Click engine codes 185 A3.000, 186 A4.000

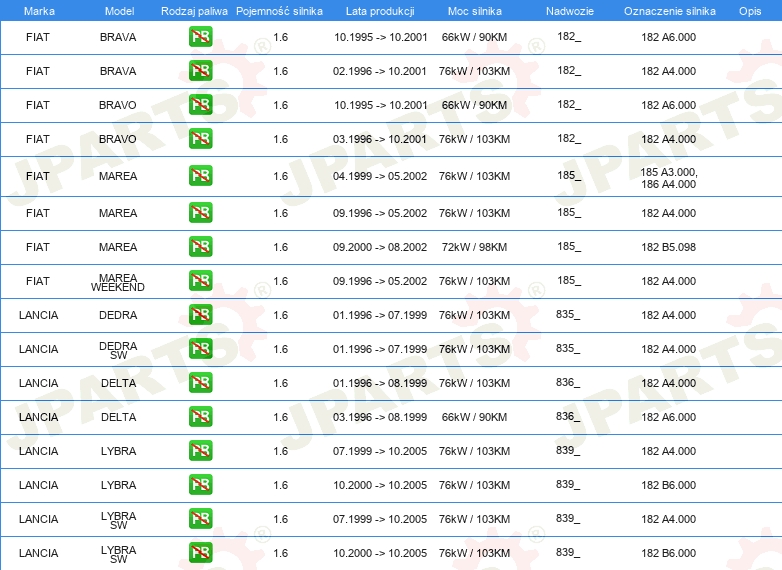point(669,178)
